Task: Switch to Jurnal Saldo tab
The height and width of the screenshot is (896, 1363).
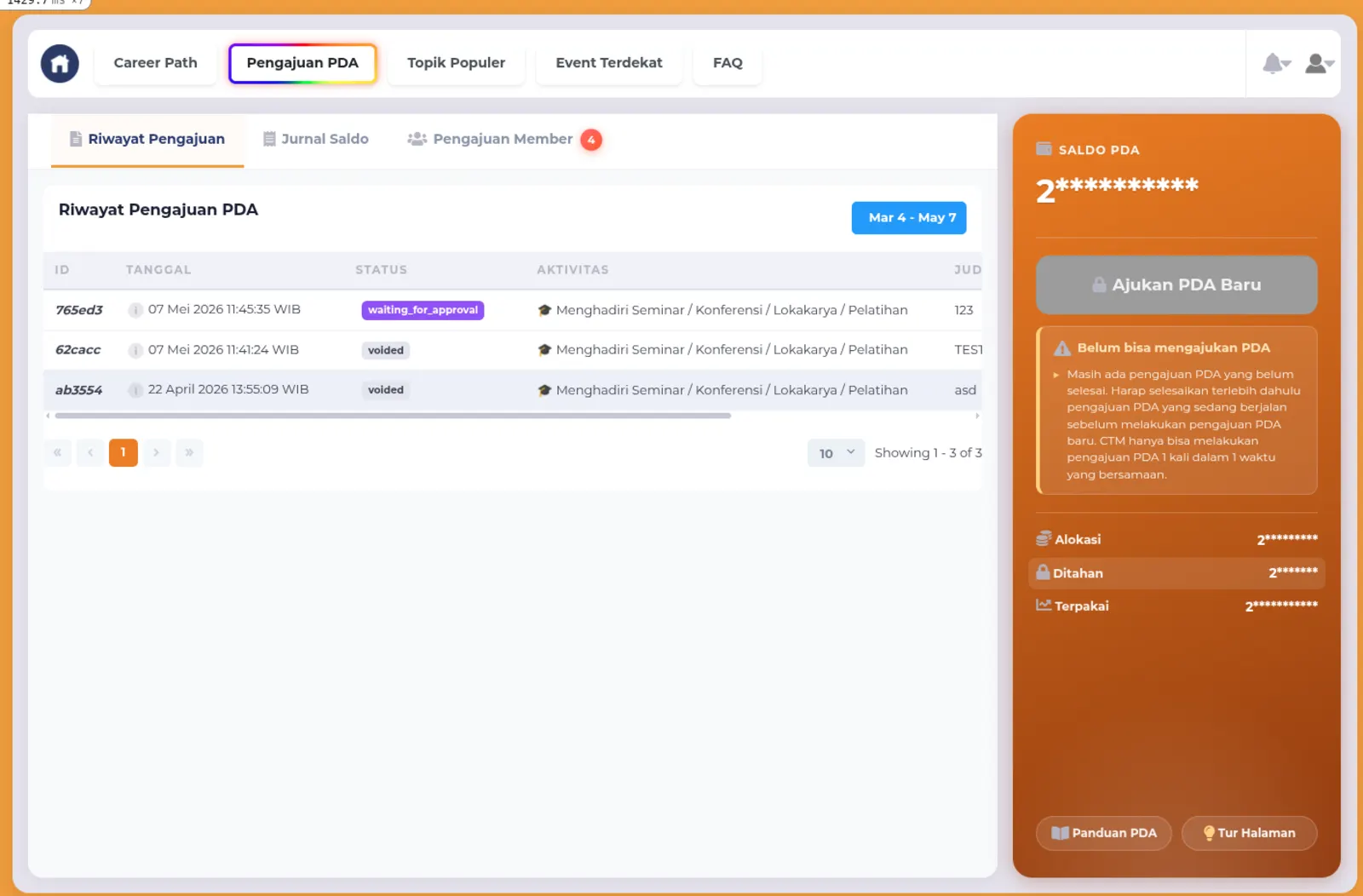Action: coord(316,140)
